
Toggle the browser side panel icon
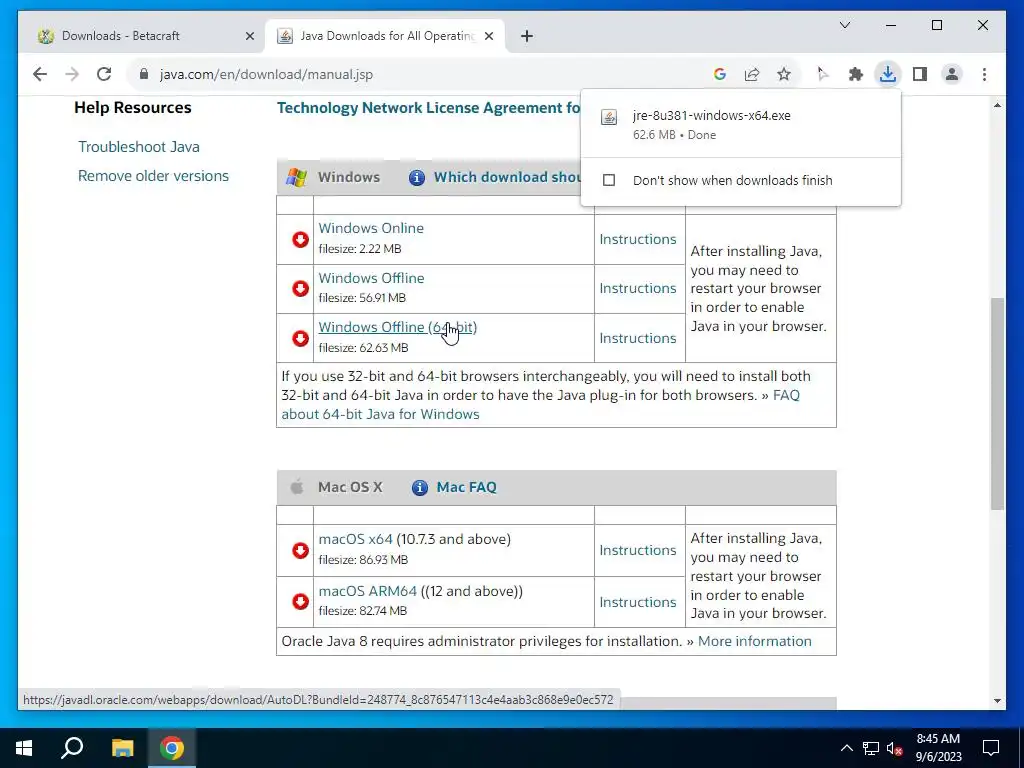920,74
